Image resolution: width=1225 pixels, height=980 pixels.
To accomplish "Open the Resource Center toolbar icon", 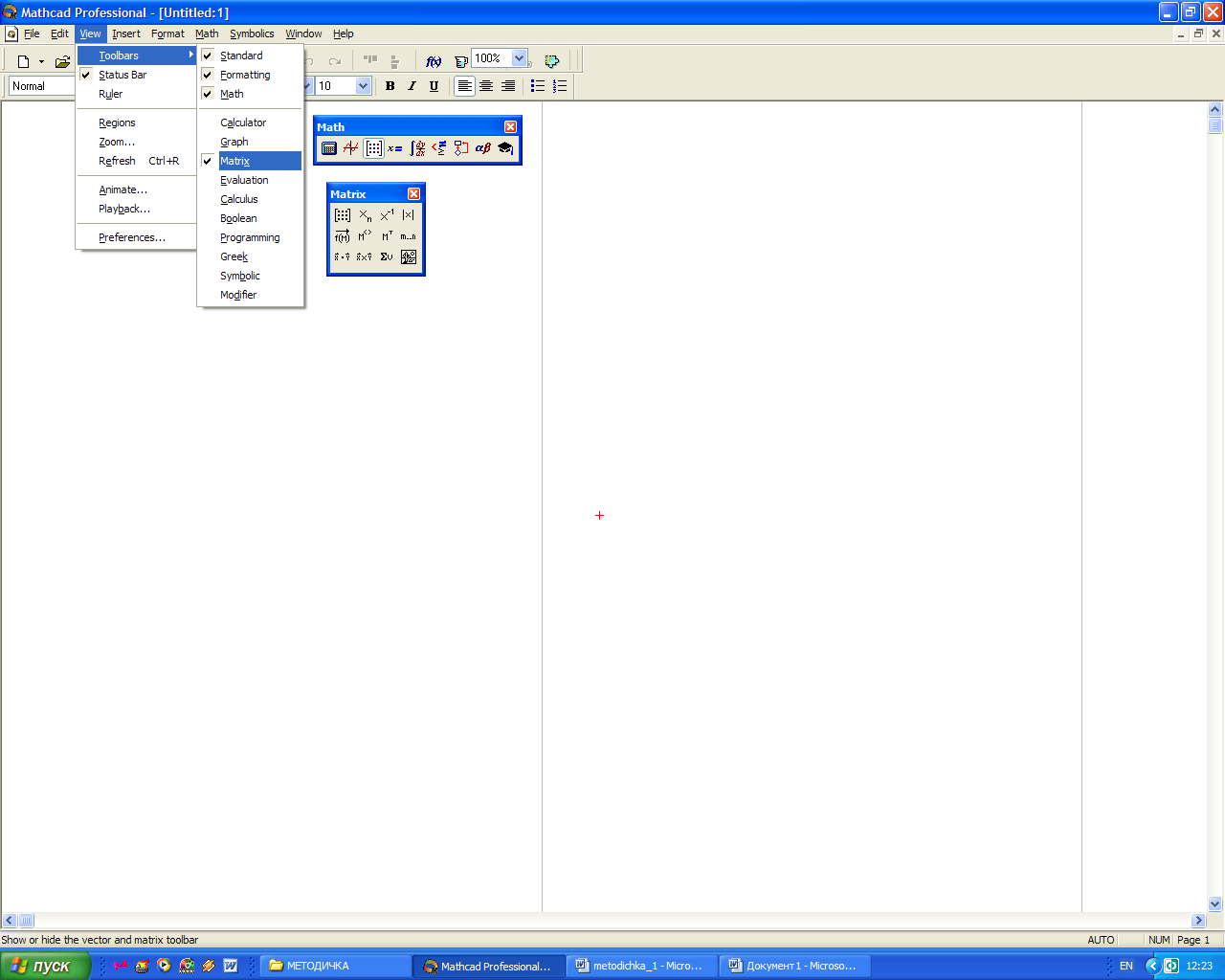I will (551, 60).
